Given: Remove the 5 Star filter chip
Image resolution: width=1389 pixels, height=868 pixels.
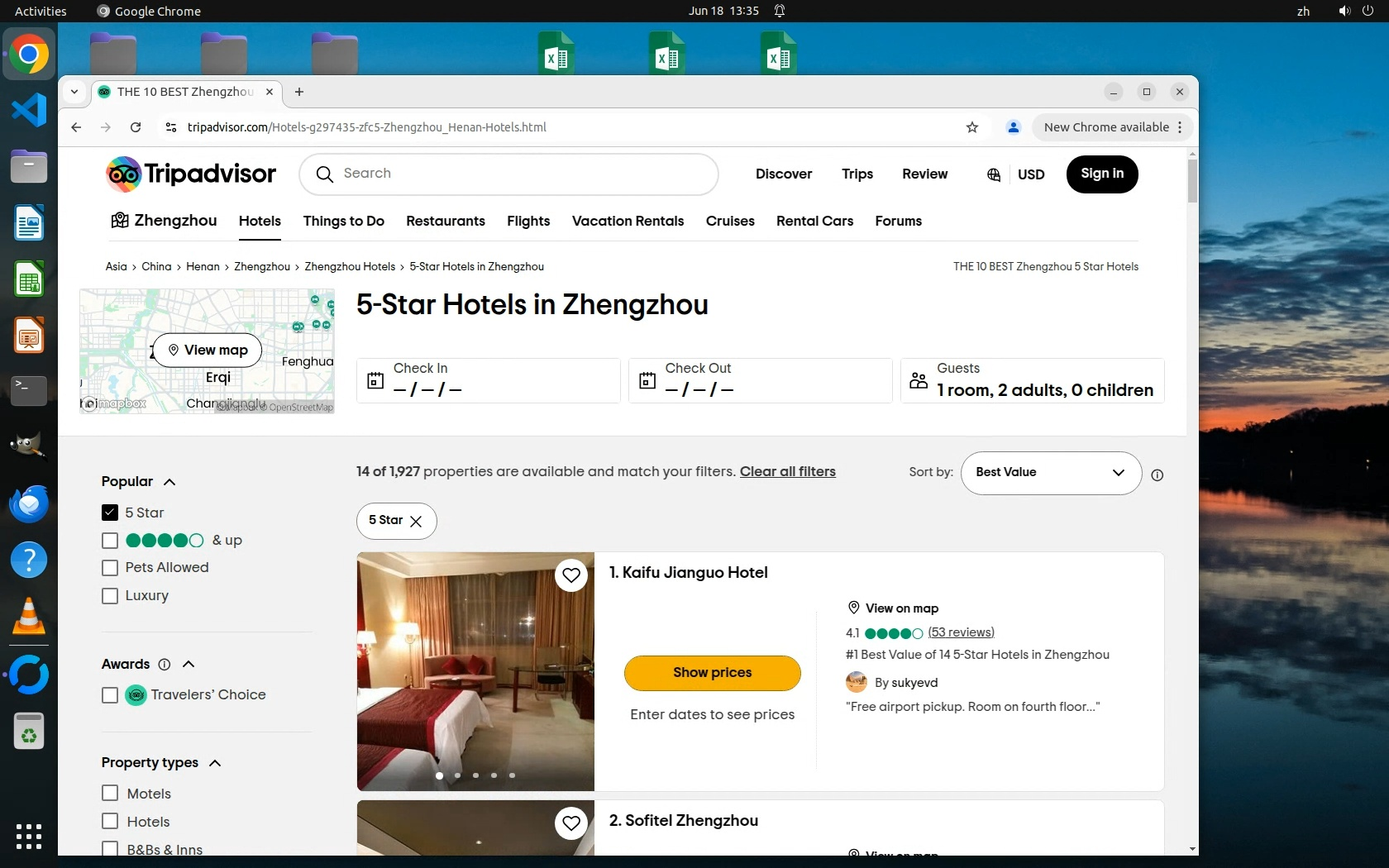Looking at the screenshot, I should tap(416, 521).
